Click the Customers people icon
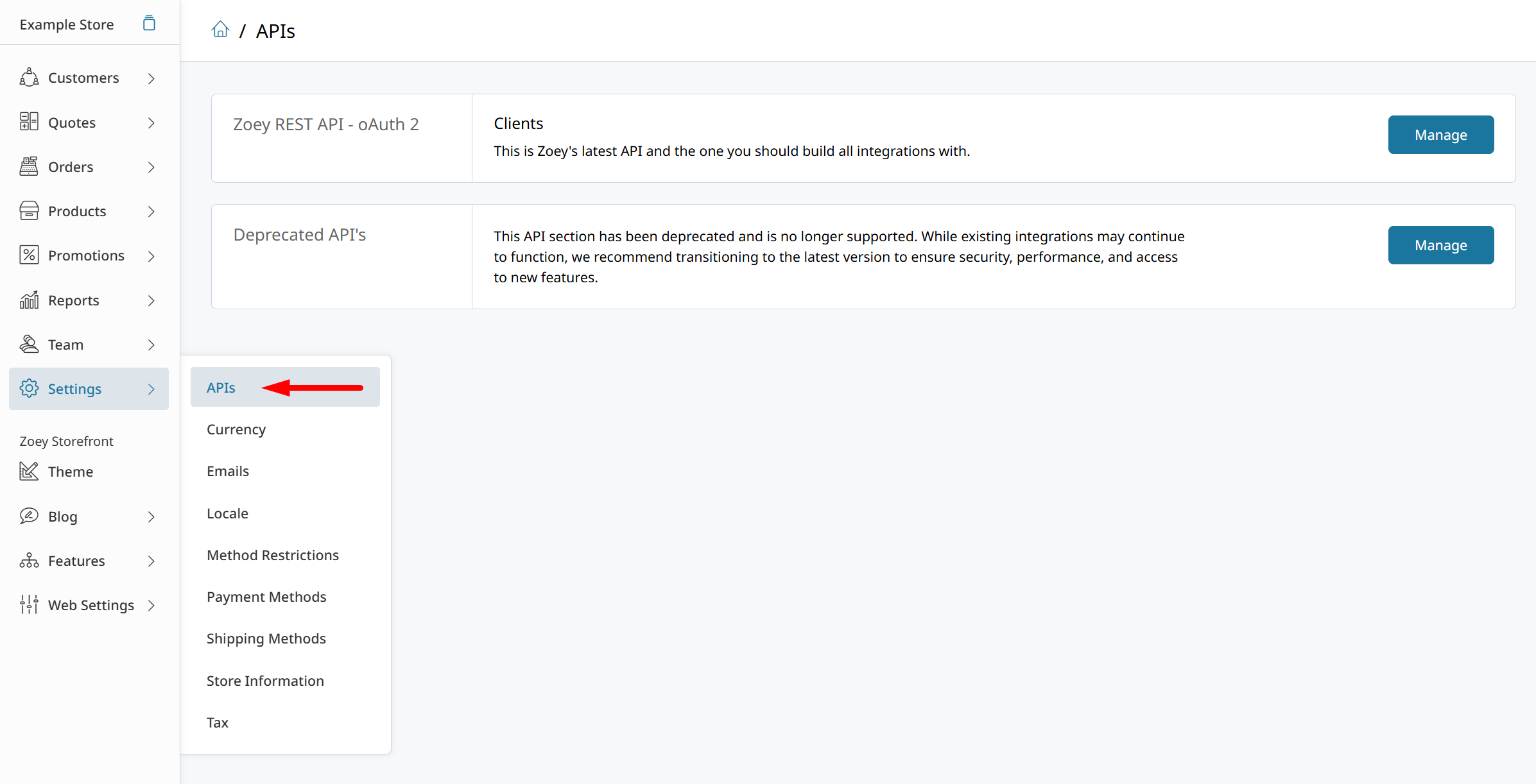 point(29,78)
